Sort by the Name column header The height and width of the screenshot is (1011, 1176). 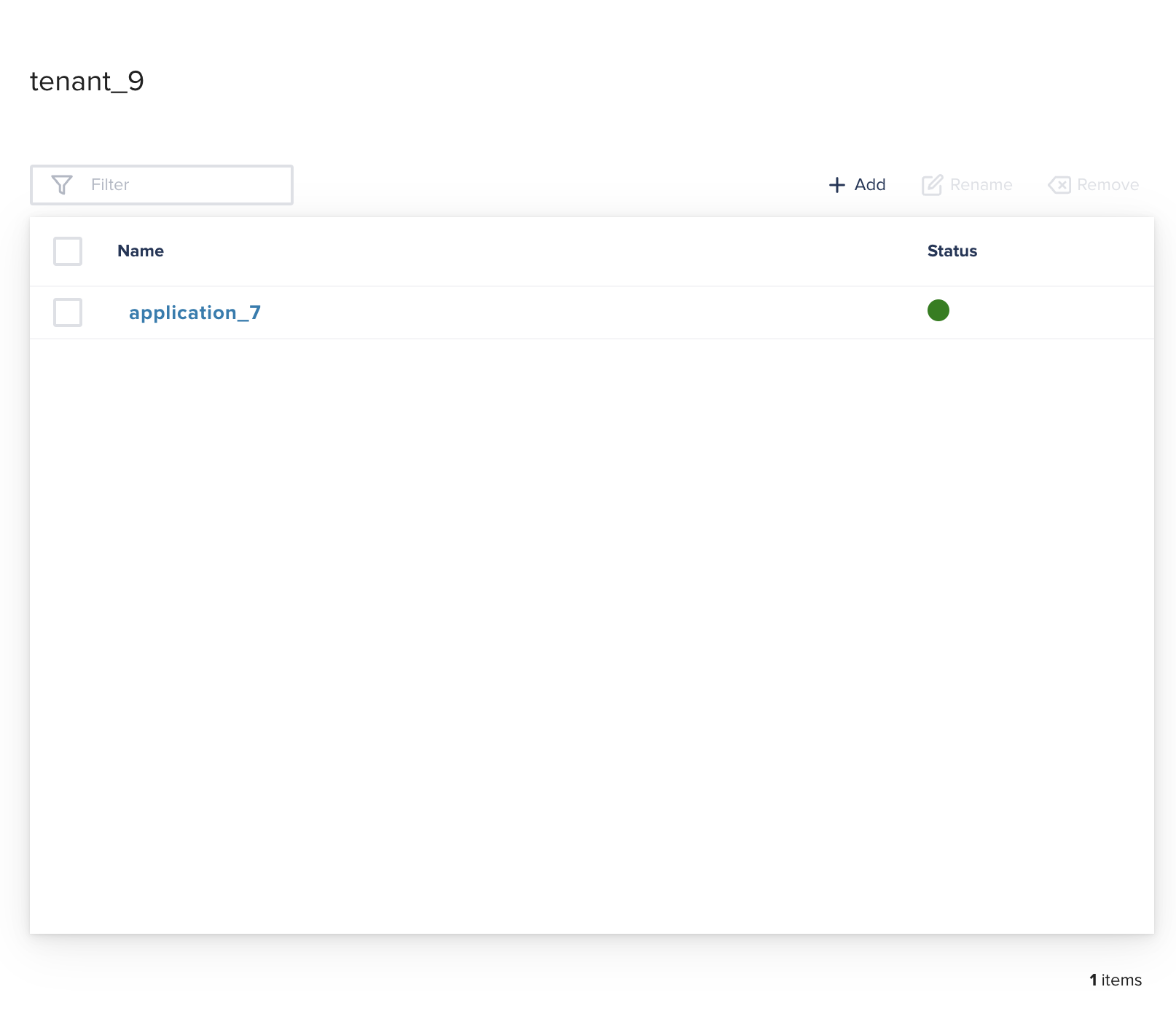point(140,251)
